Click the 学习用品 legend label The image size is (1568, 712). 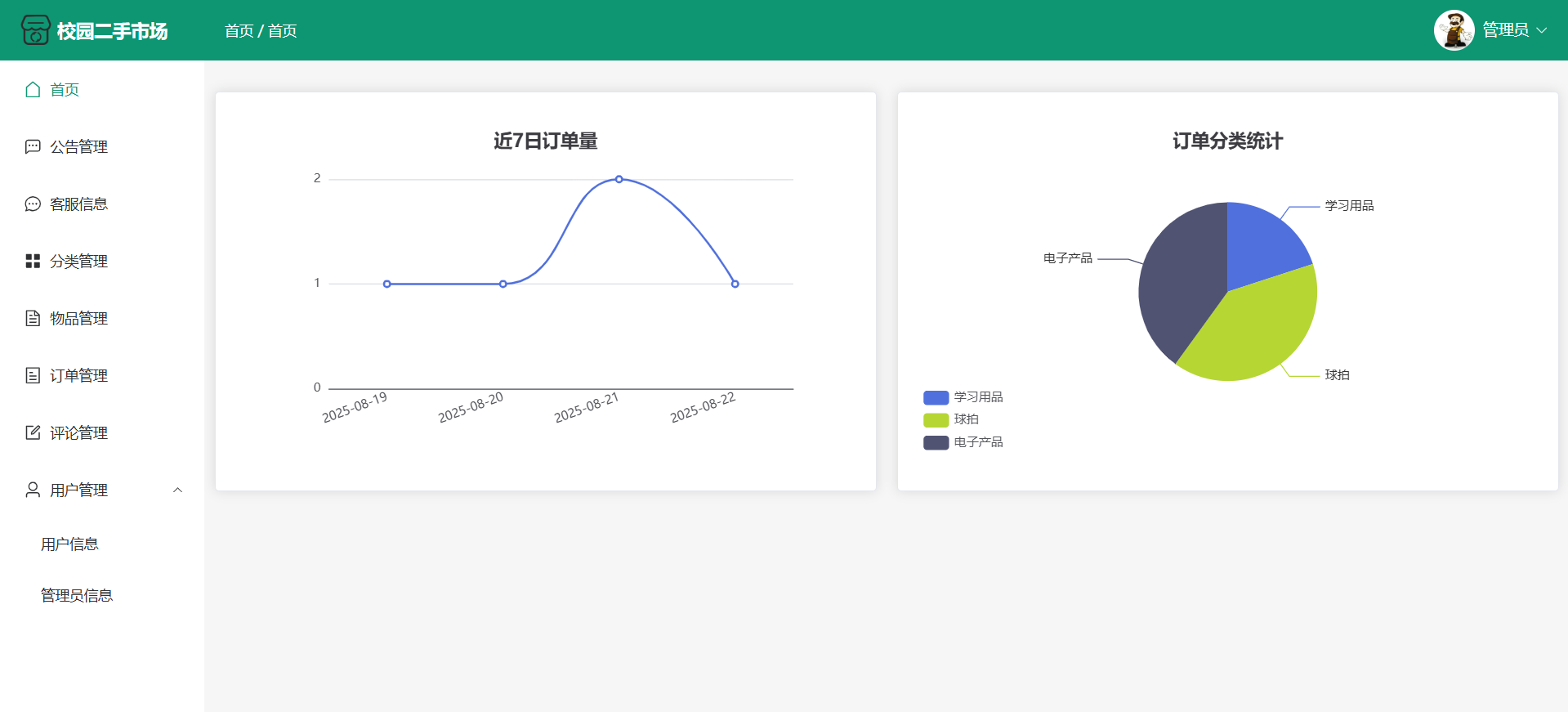[x=978, y=397]
